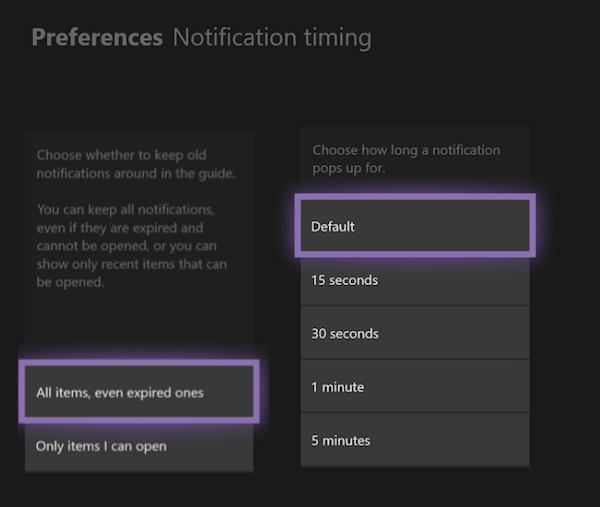Click "Choose how long a notification pops up for"
The image size is (600, 507).
(x=406, y=159)
